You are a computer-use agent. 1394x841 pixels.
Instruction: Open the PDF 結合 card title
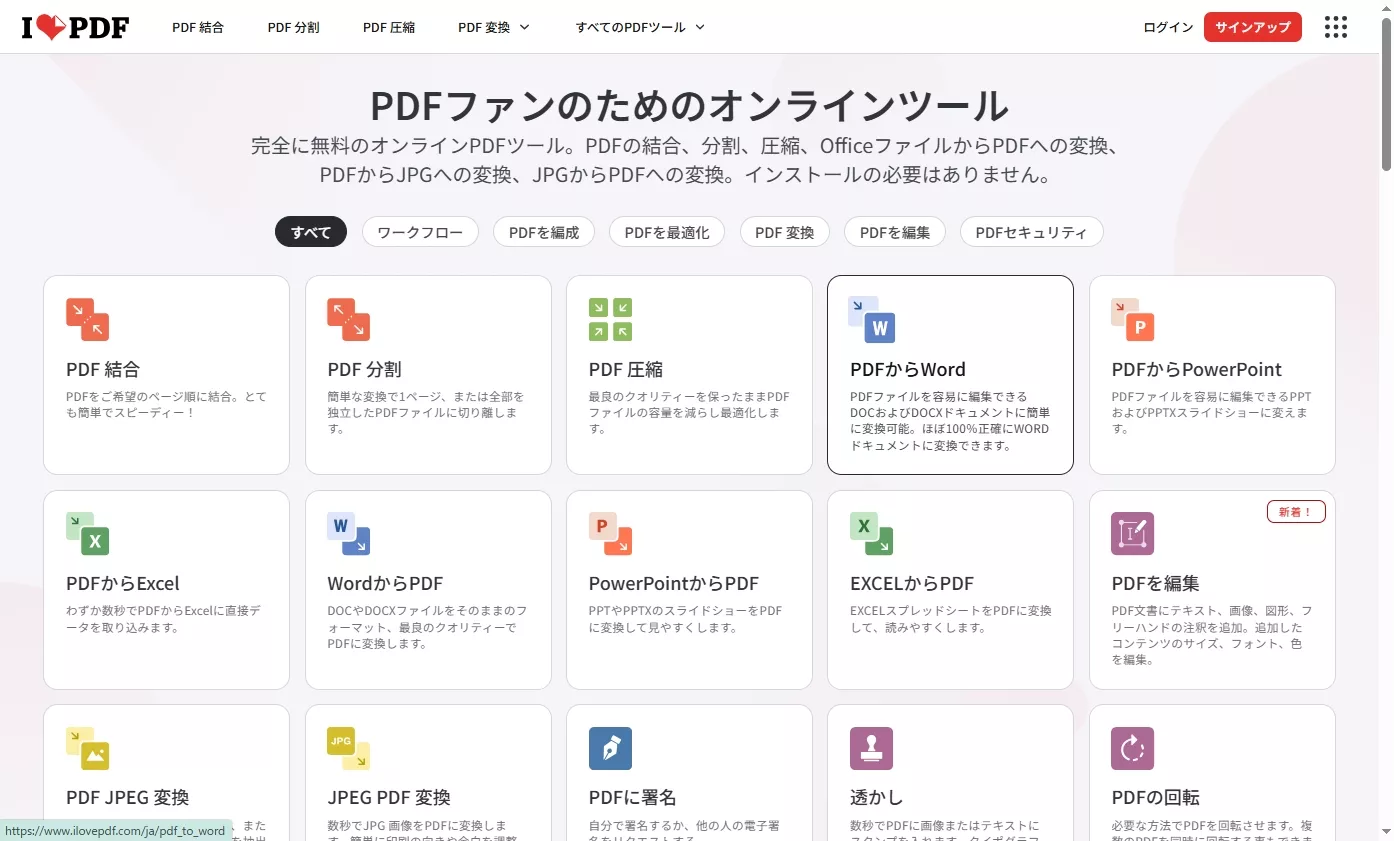tap(103, 370)
